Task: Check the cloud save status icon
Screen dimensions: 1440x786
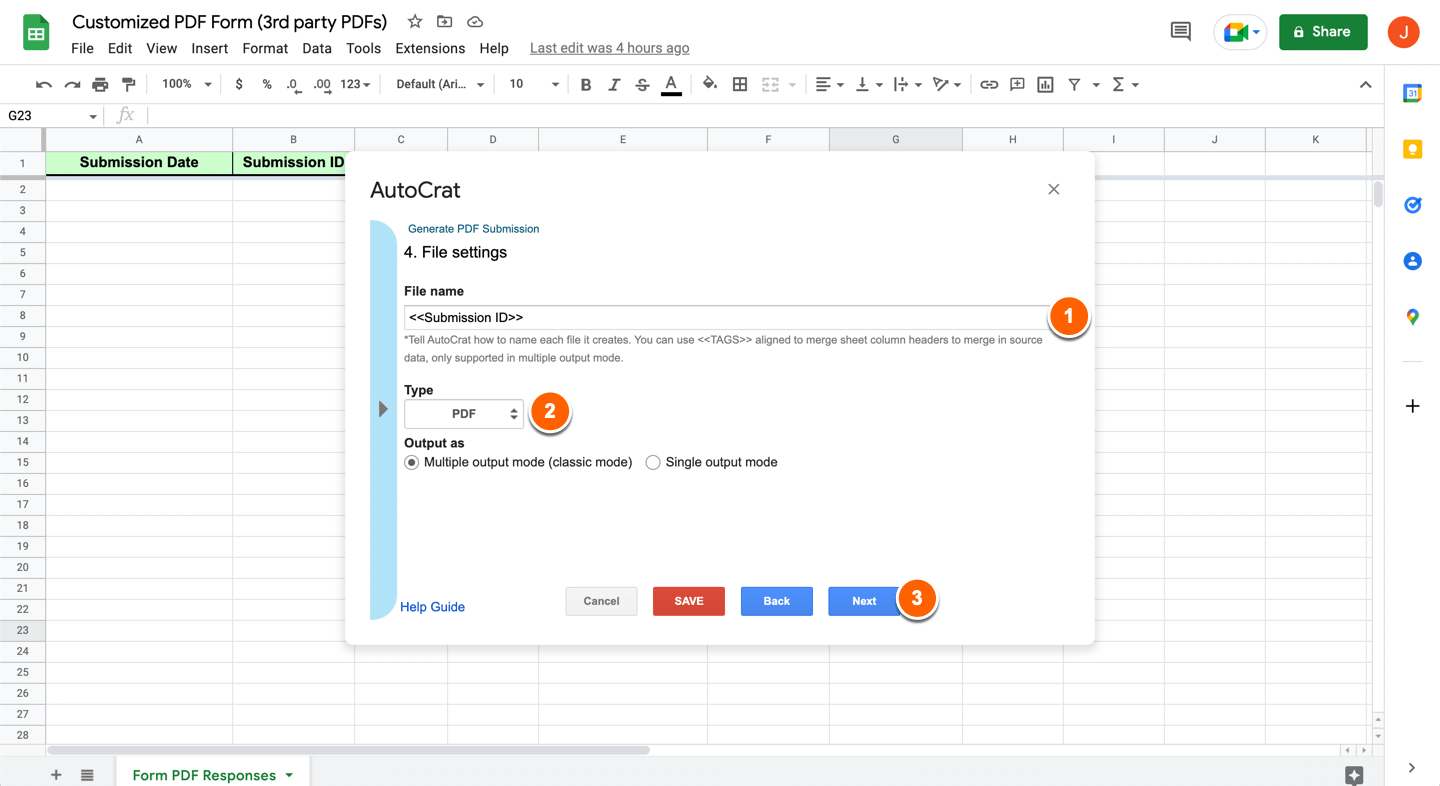Action: 475,21
